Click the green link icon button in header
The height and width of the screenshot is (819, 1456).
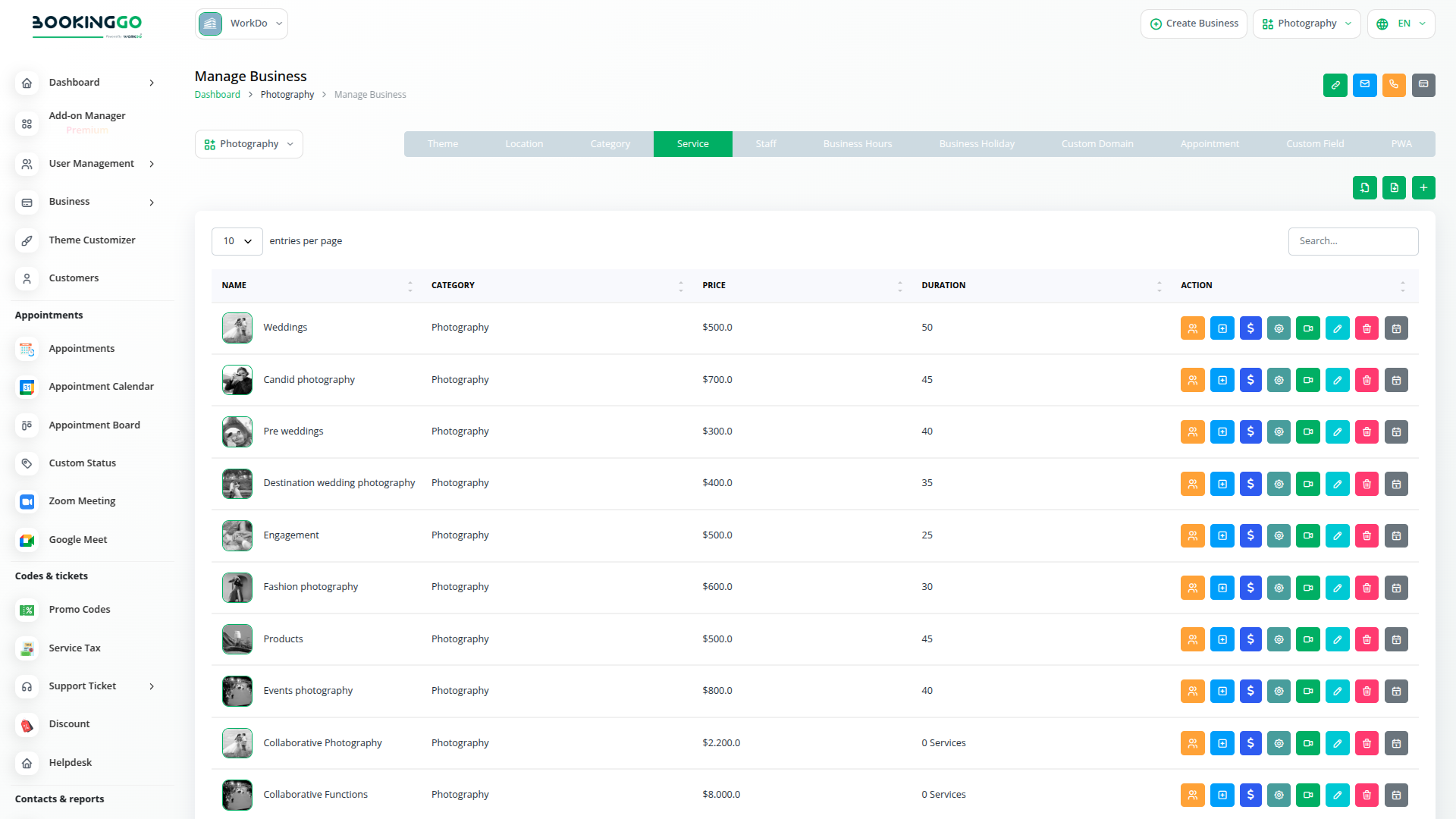tap(1335, 85)
